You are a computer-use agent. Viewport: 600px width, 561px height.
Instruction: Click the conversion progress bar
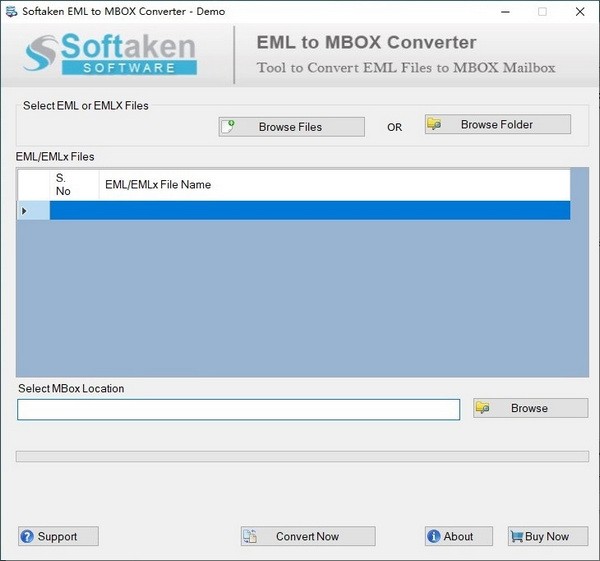(x=302, y=456)
